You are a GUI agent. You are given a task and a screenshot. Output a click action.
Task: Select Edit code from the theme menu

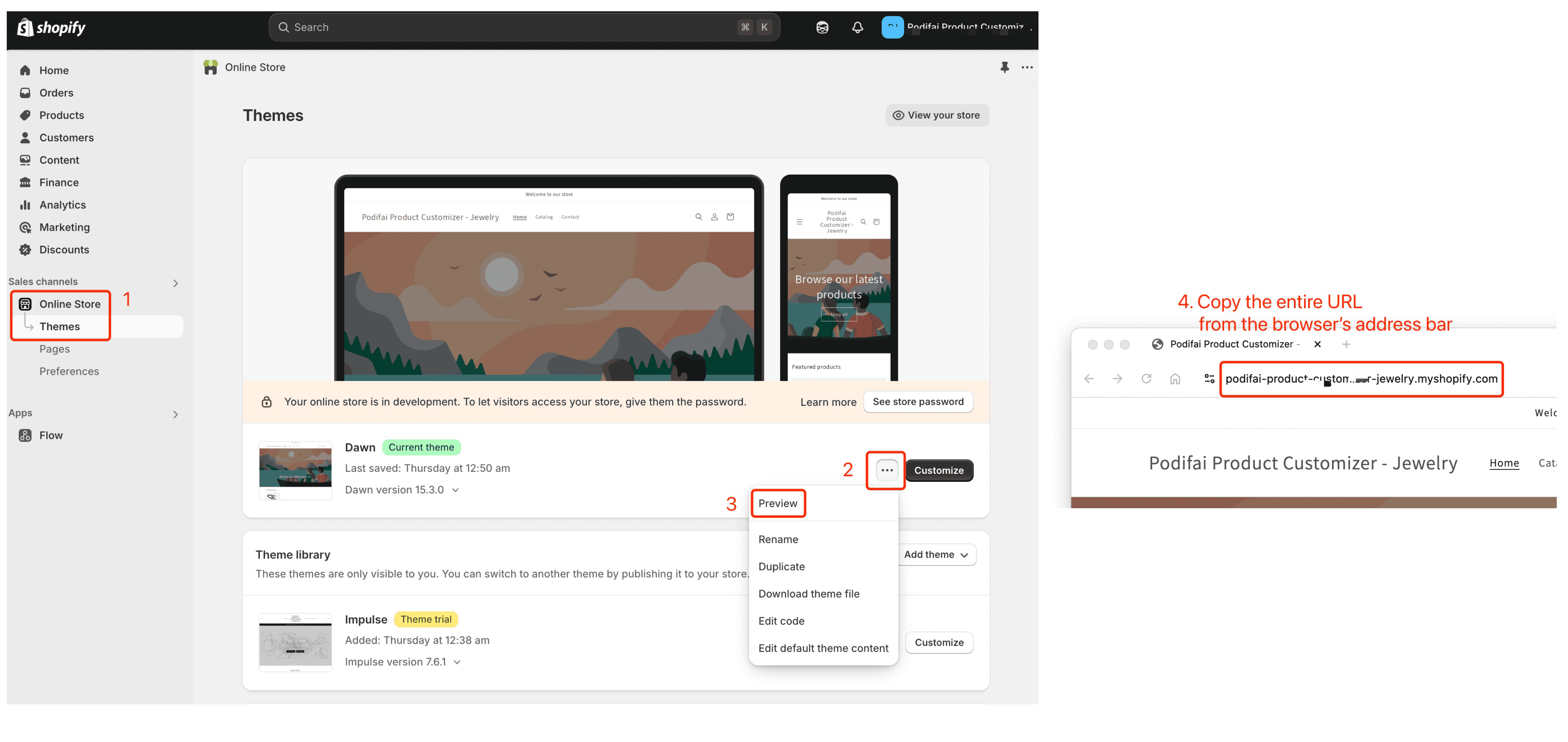(782, 620)
